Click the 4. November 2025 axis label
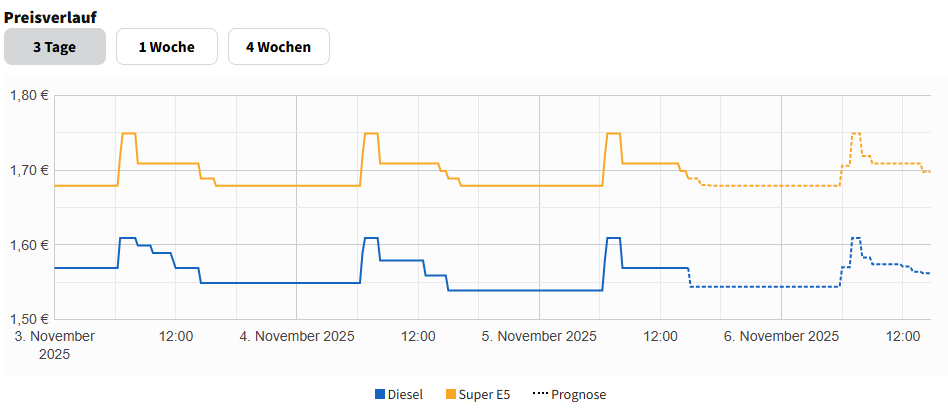 [297, 337]
